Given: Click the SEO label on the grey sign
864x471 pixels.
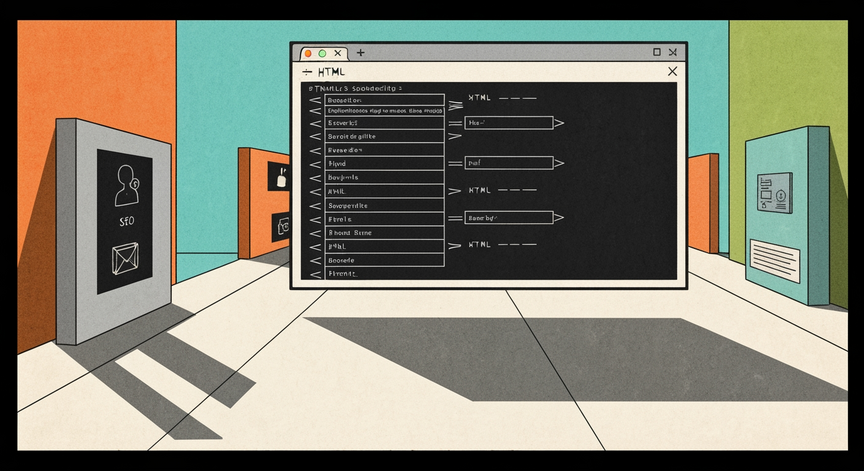Looking at the screenshot, I should (127, 221).
